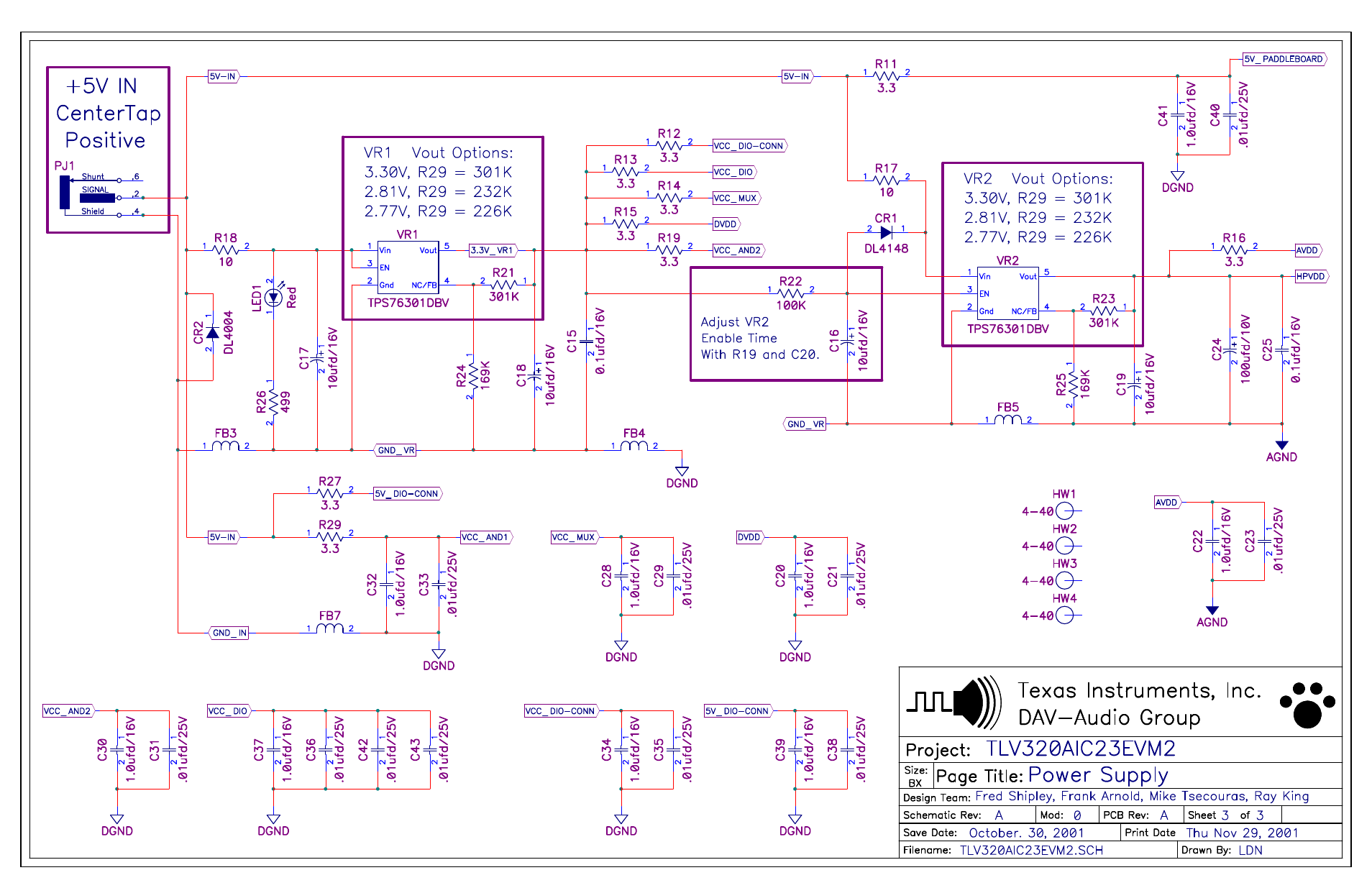Click the R22 100K resistor symbol
The image size is (1372, 888).
(x=791, y=293)
